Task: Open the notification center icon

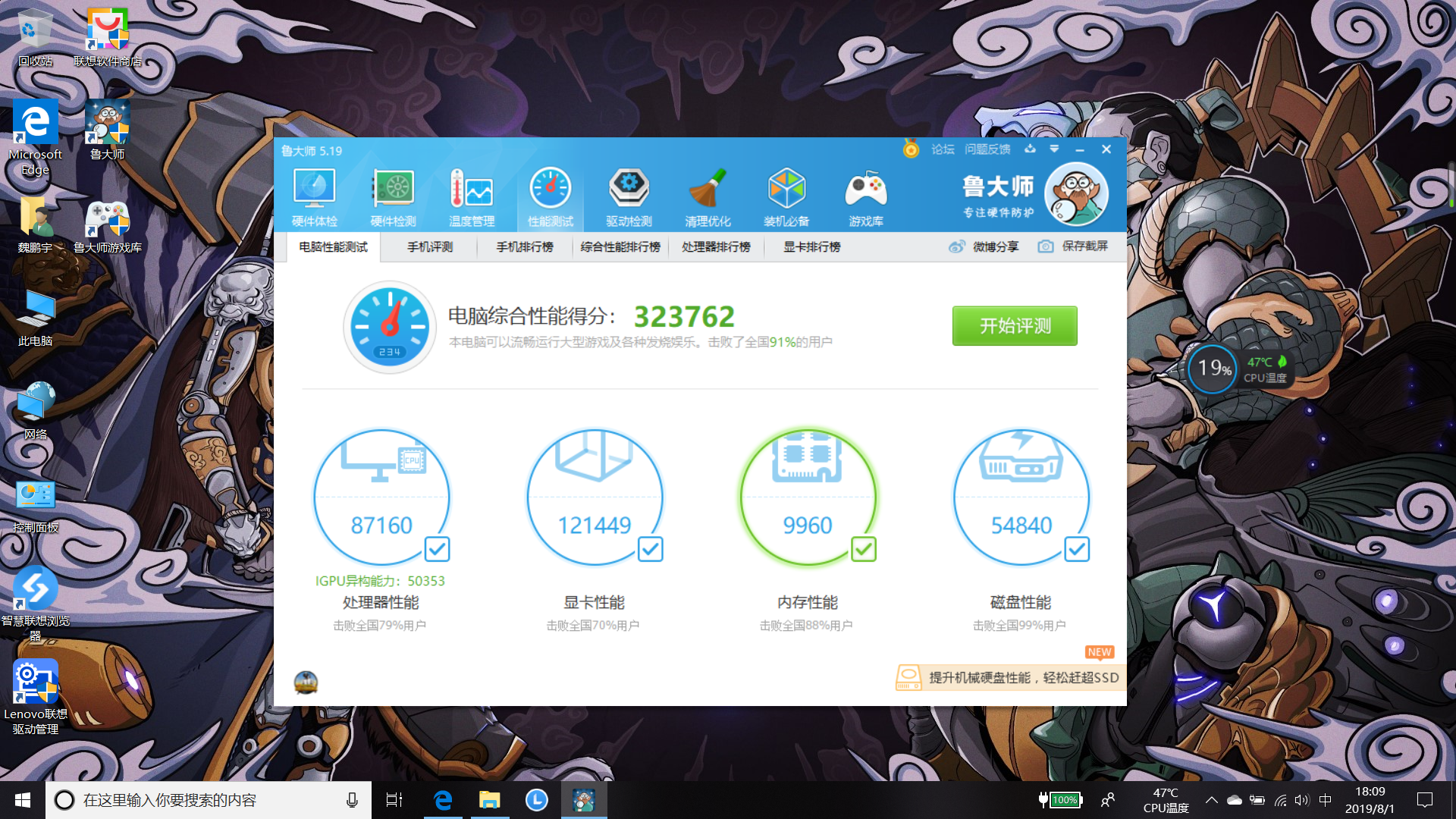Action: 1425,800
